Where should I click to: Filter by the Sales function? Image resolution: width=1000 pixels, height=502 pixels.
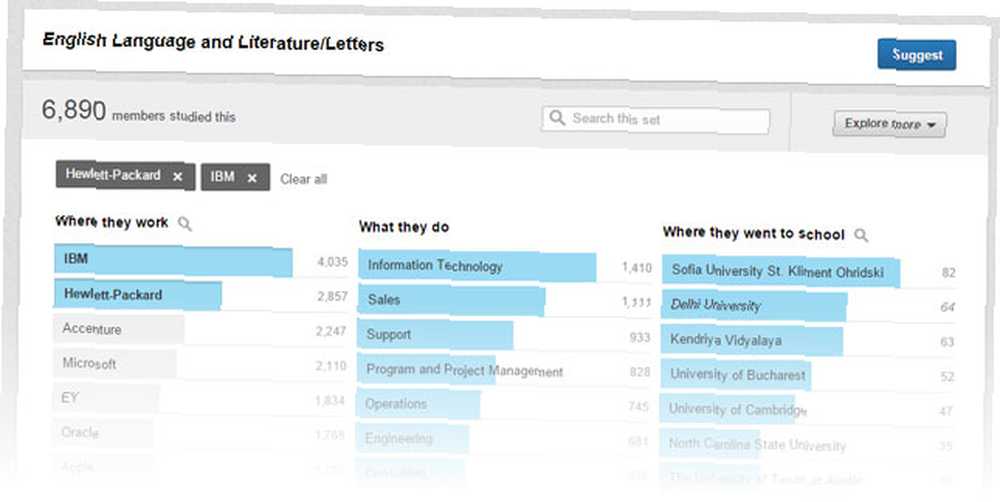504,300
